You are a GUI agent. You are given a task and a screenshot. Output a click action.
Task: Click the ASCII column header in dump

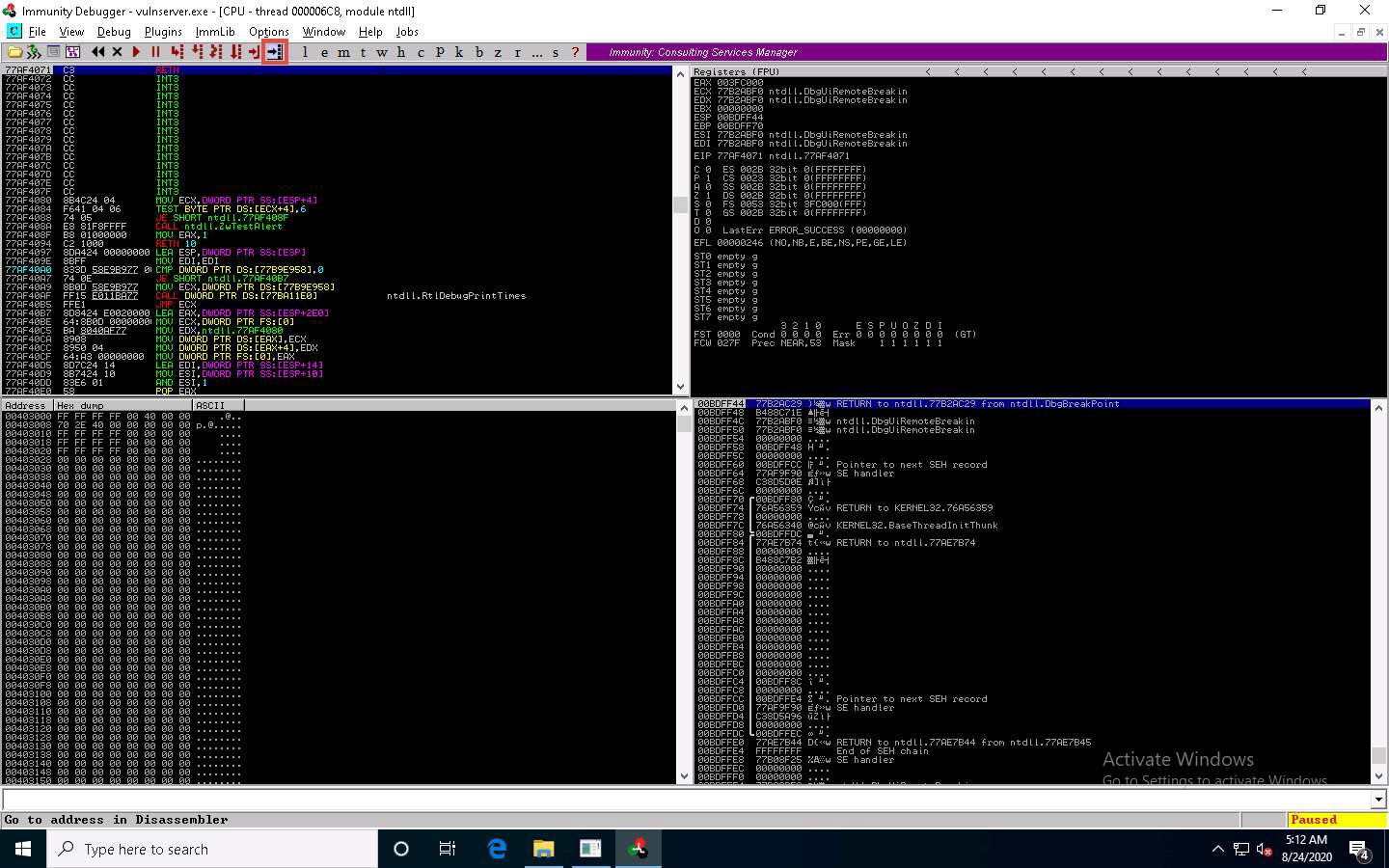coord(218,405)
